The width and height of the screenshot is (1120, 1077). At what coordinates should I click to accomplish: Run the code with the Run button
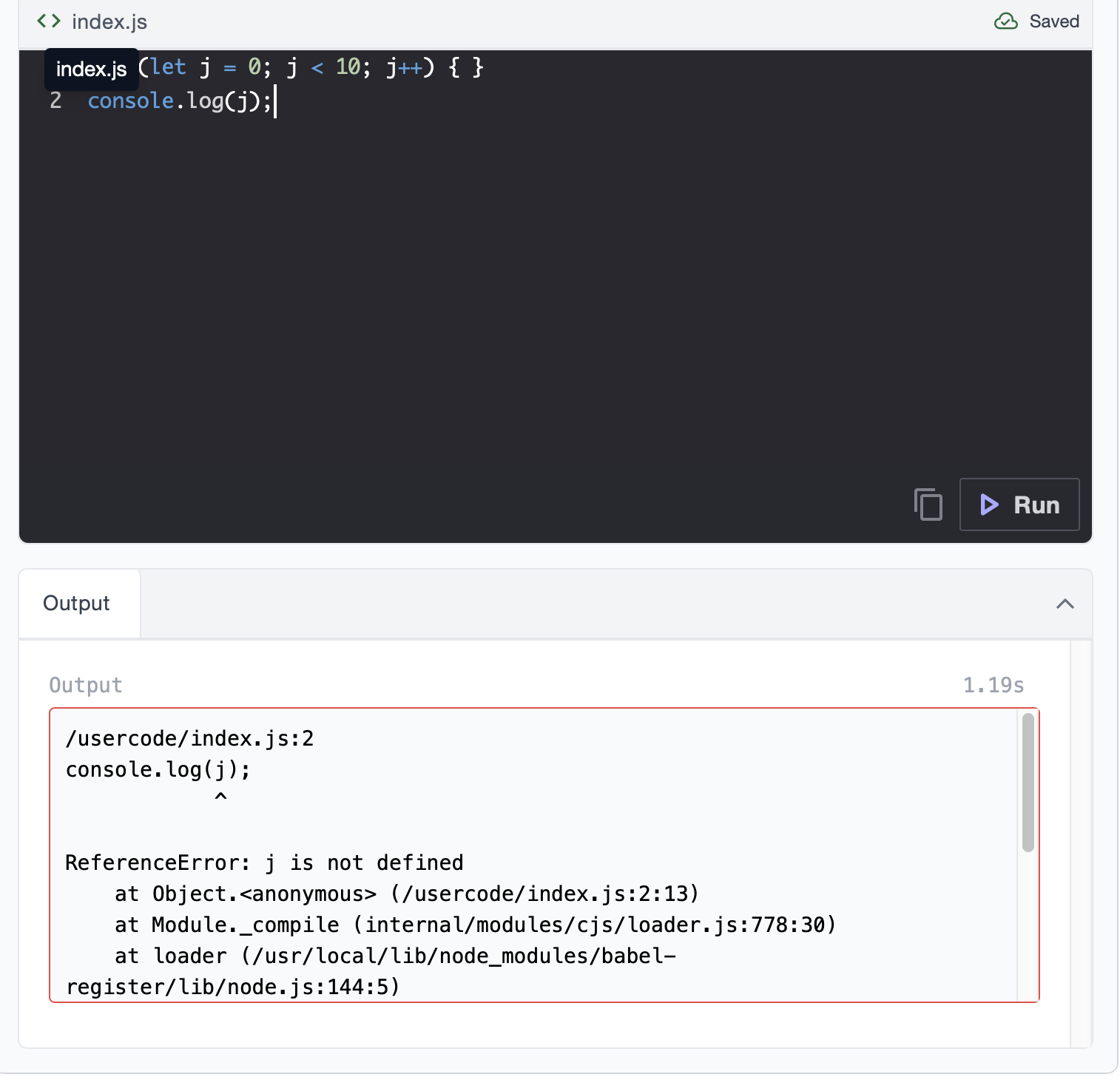(1019, 504)
